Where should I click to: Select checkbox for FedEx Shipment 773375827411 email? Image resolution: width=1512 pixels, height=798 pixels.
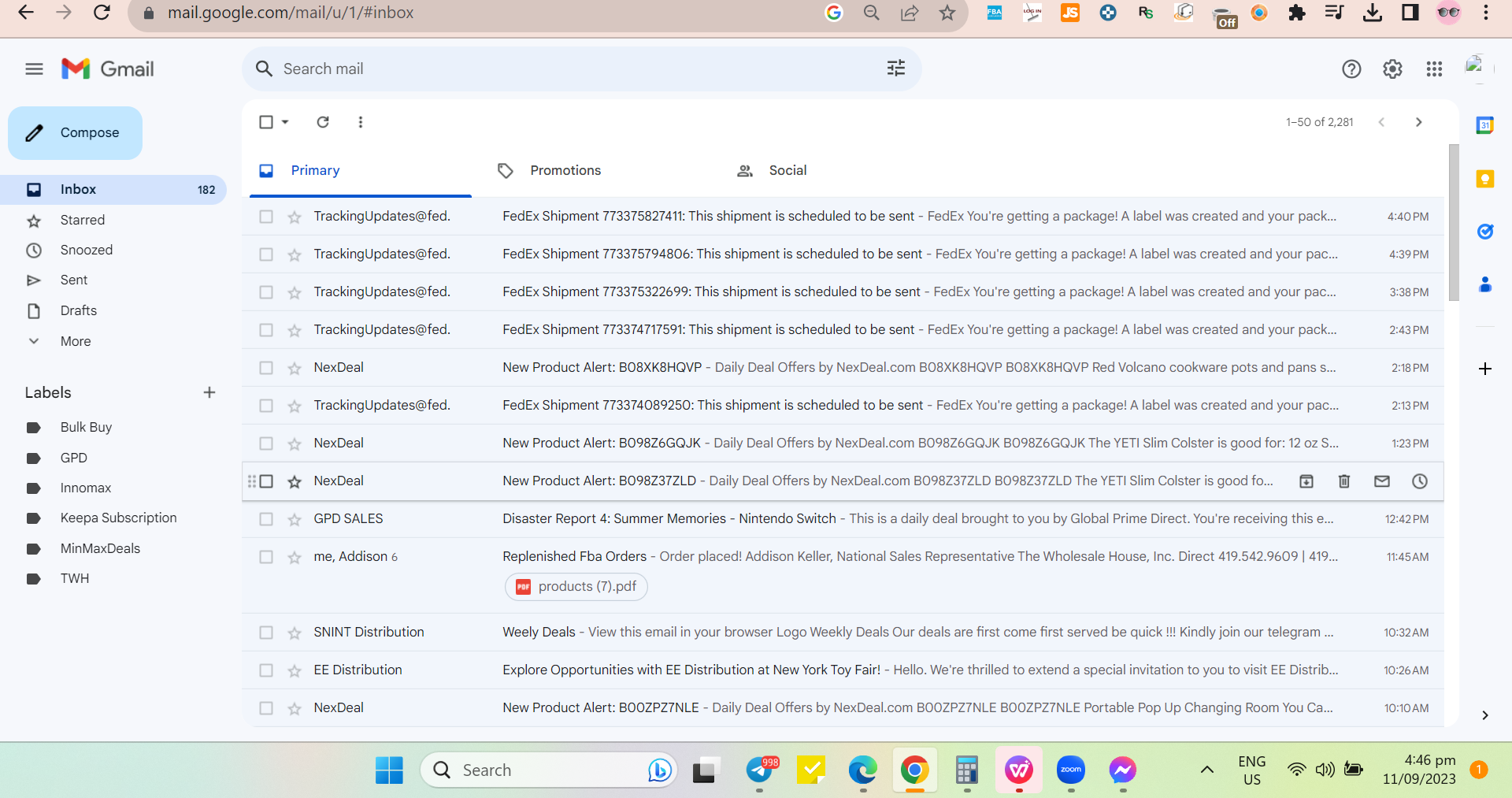(266, 217)
